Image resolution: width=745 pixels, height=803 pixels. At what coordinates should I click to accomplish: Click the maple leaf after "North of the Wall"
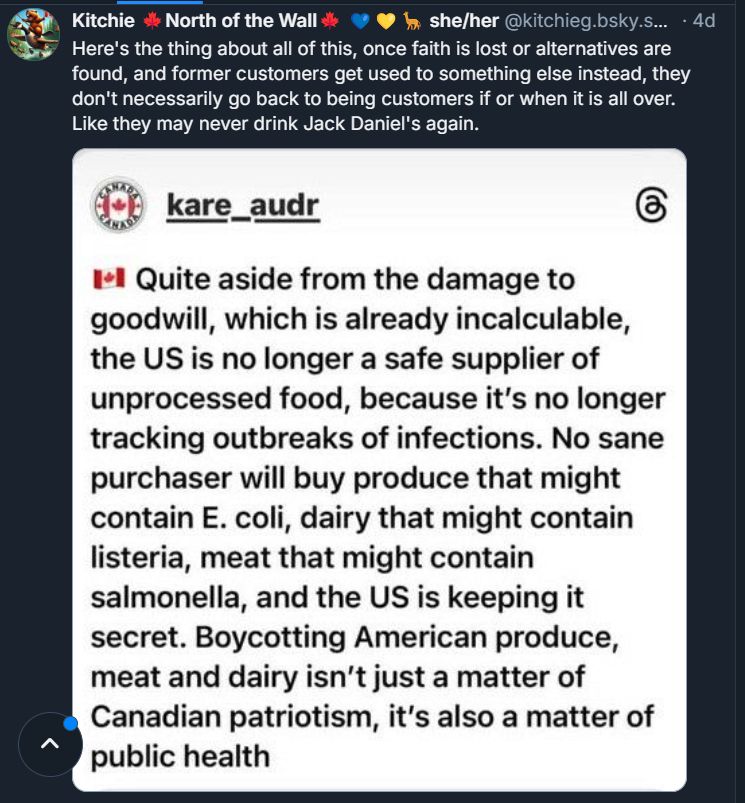[x=330, y=21]
